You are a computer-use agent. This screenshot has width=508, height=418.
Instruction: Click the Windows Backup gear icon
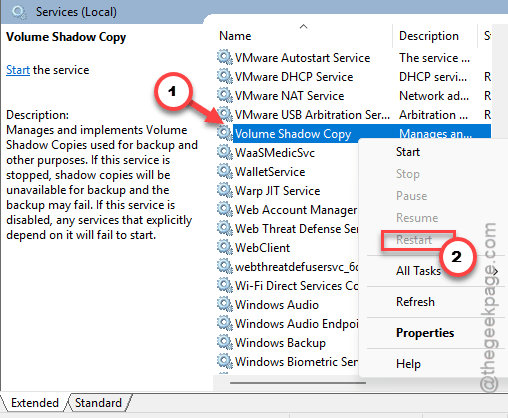coord(224,342)
